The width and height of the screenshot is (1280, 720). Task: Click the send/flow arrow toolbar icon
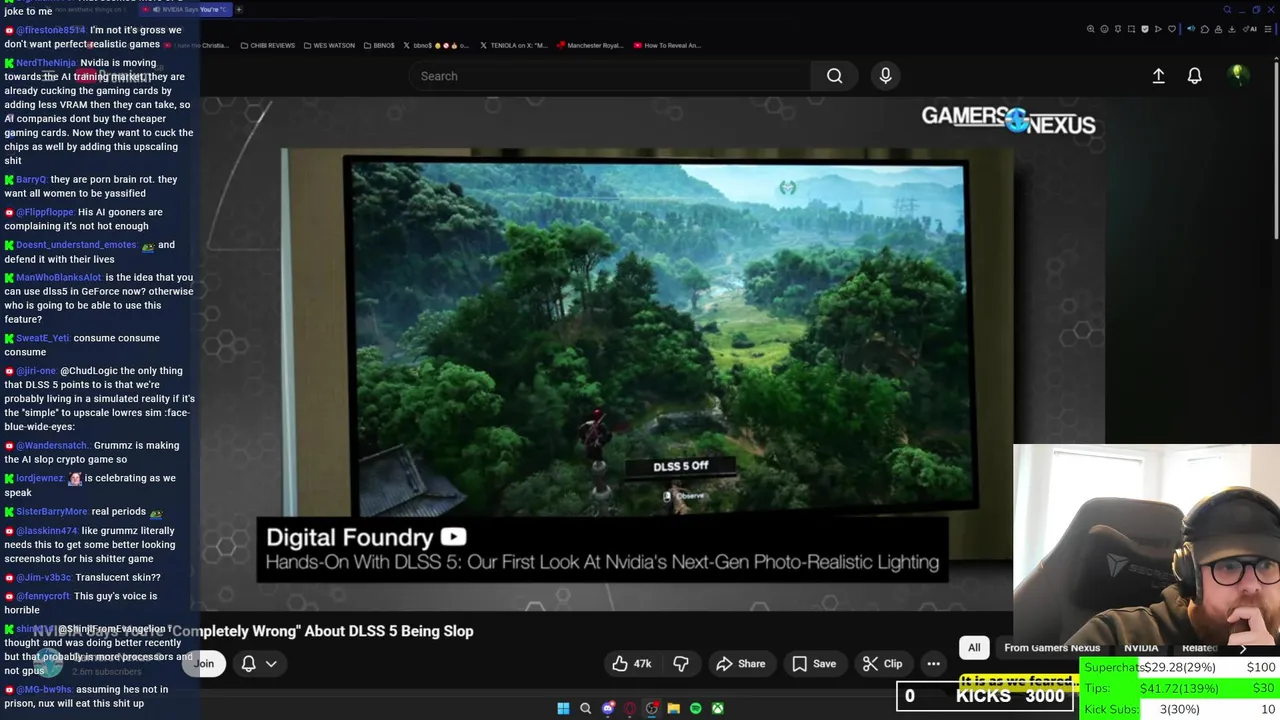(x=1158, y=29)
